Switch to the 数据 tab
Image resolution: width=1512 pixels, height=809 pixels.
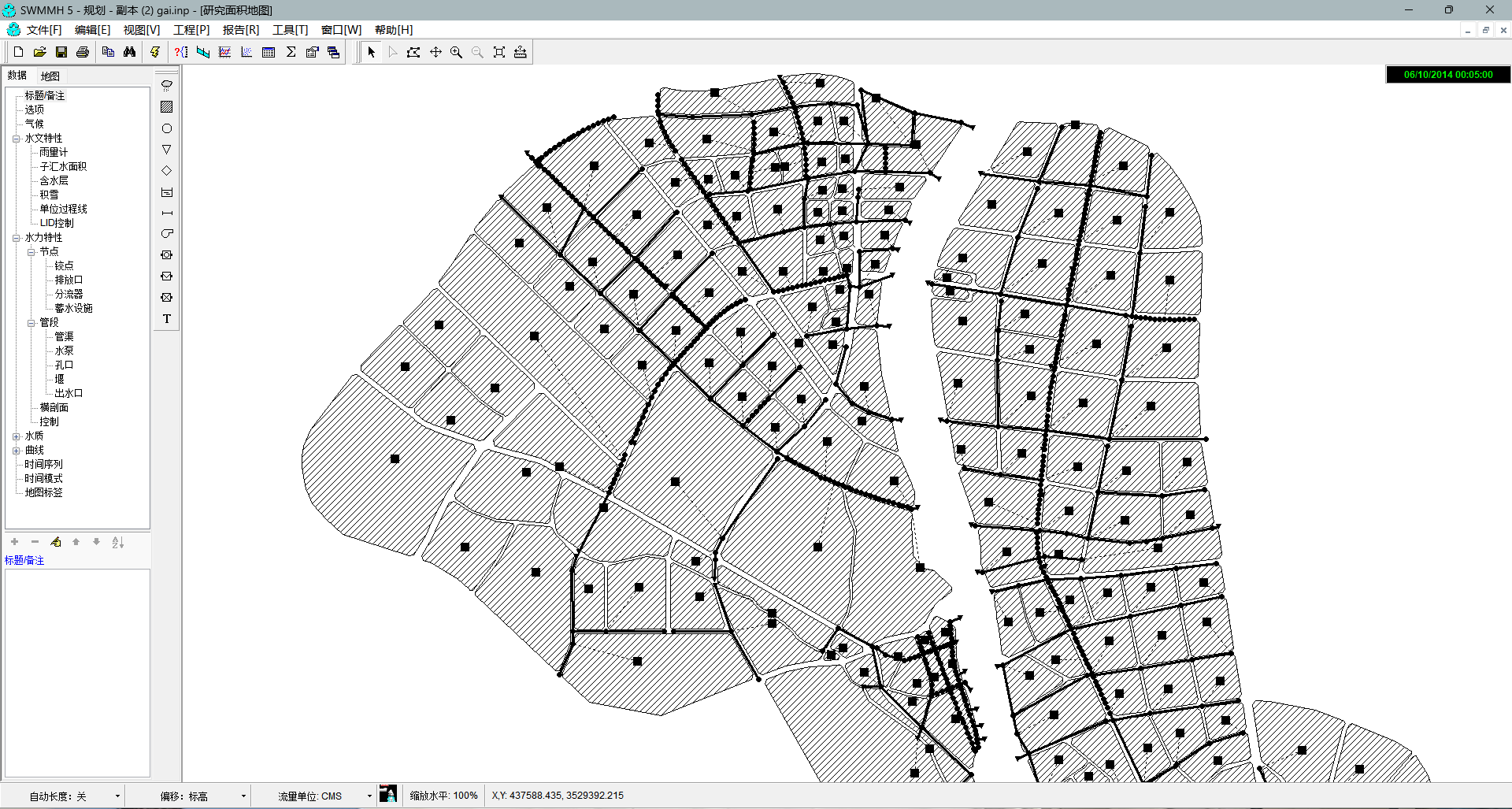(17, 76)
